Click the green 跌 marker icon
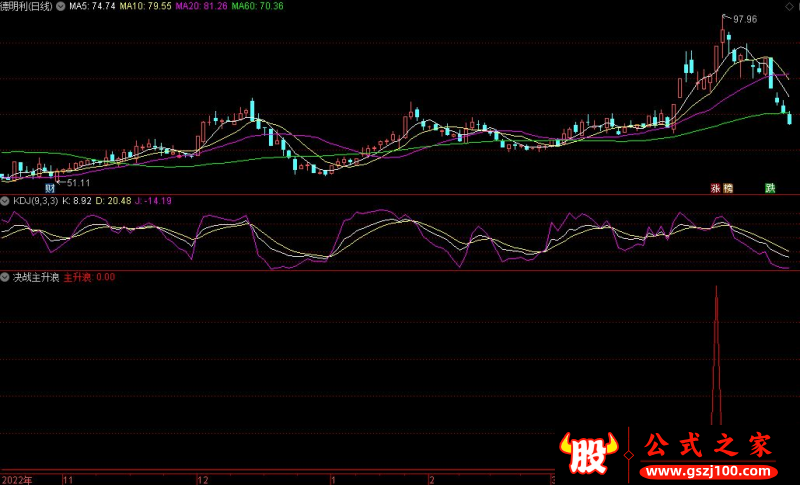The width and height of the screenshot is (800, 485). 770,187
